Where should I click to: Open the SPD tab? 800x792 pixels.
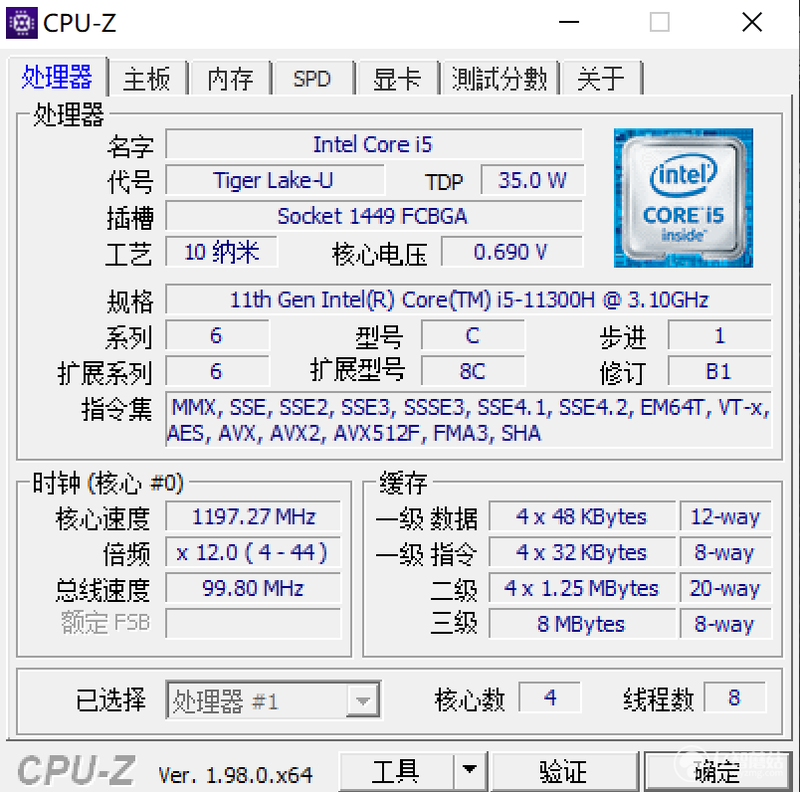(312, 79)
